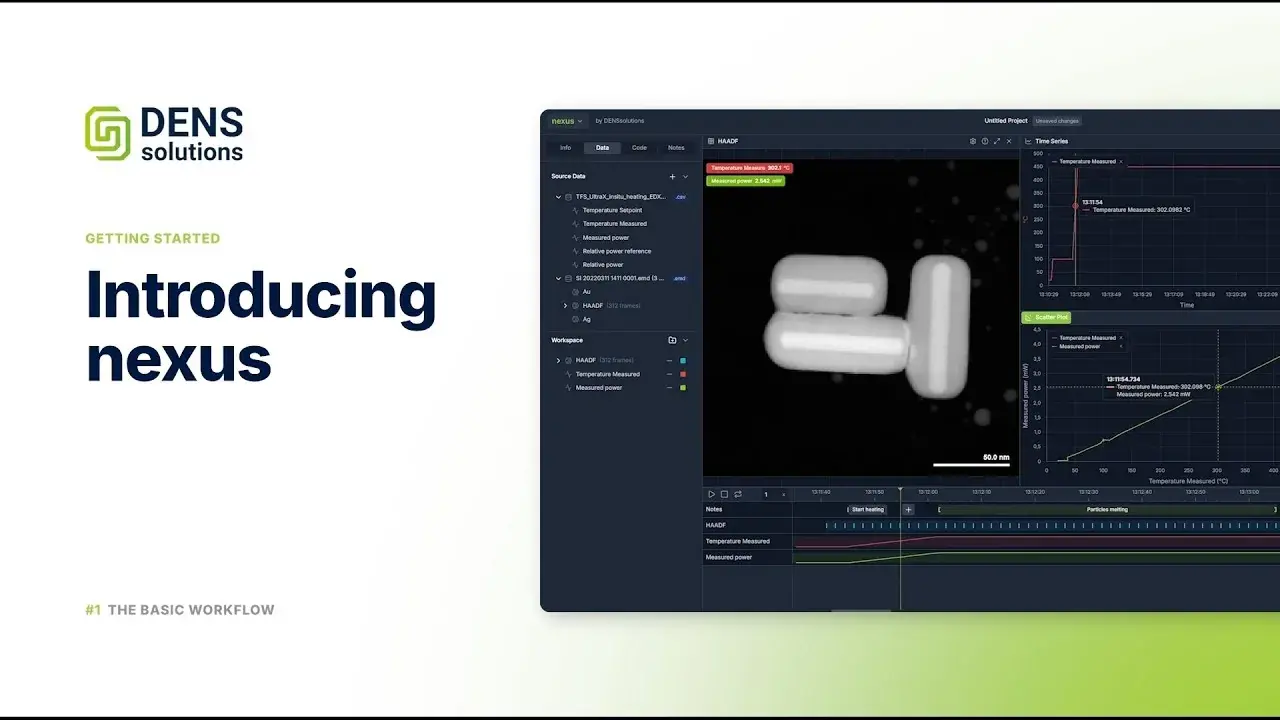Click the green Measured power overlay badge
Viewport: 1280px width, 720px height.
[x=746, y=181]
